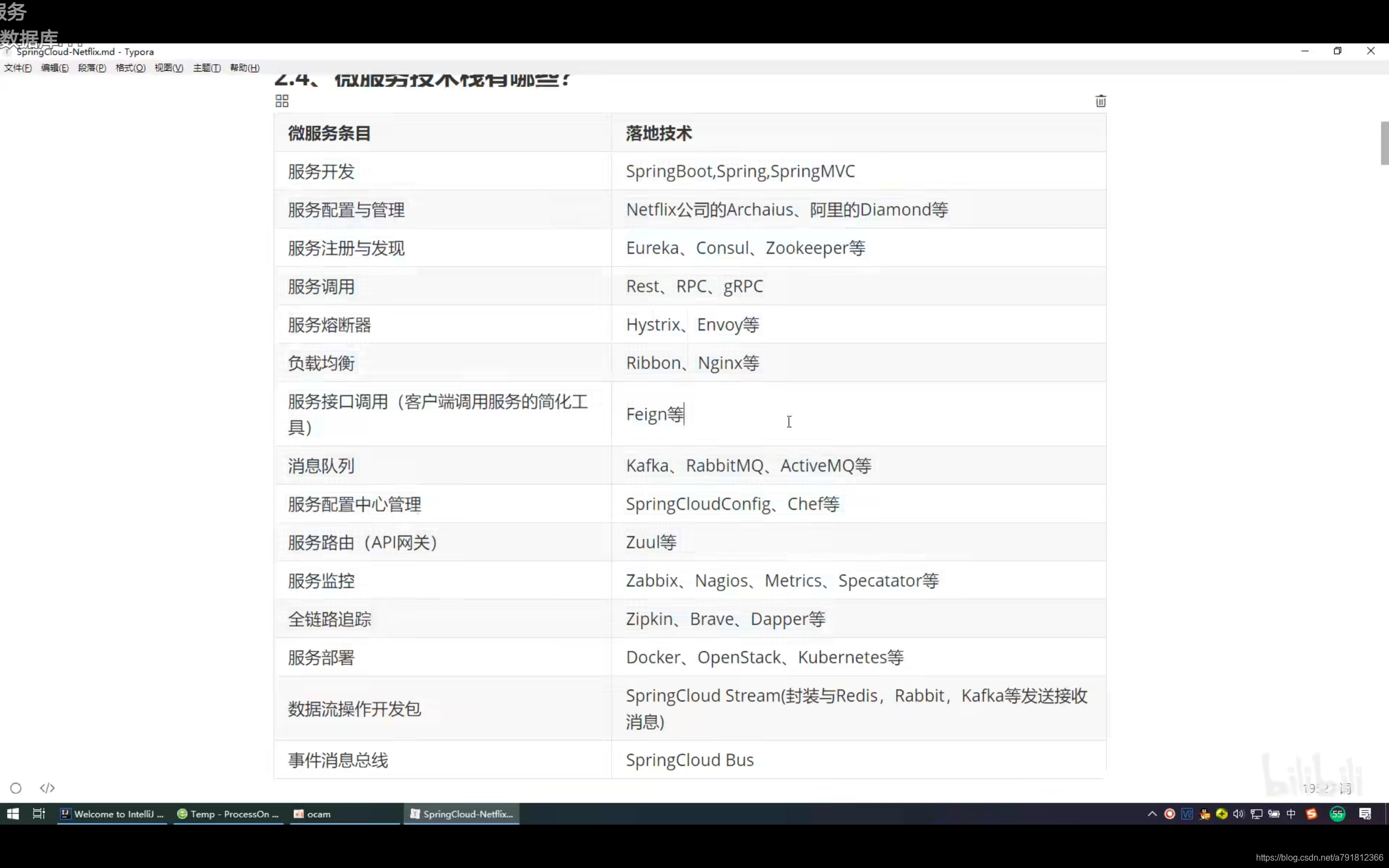Open the network tray icon

[x=1257, y=813]
